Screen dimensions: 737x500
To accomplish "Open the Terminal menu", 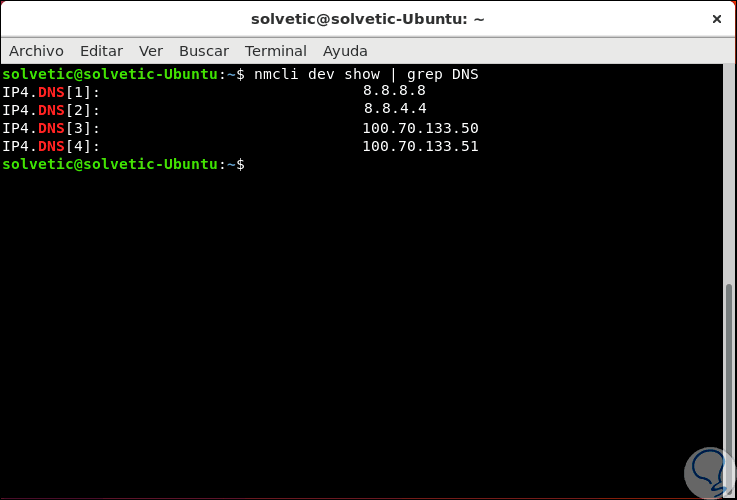I will point(276,51).
